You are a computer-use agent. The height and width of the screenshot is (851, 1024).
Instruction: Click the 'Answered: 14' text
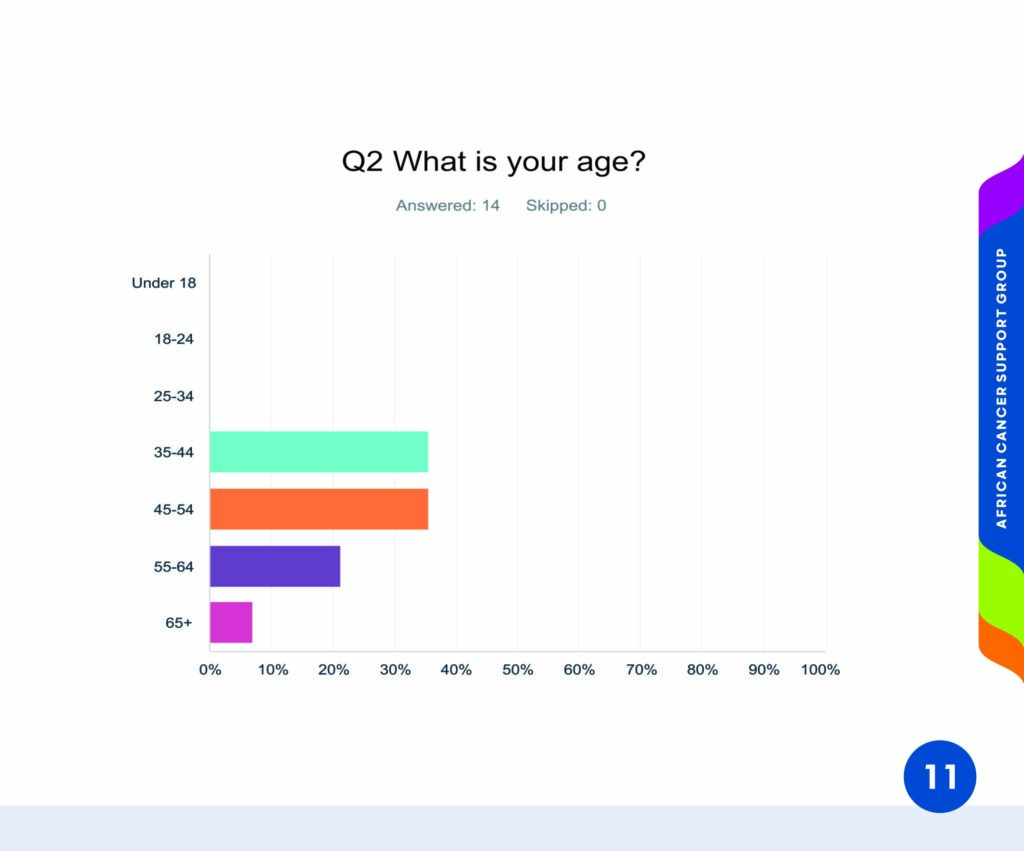tap(448, 205)
